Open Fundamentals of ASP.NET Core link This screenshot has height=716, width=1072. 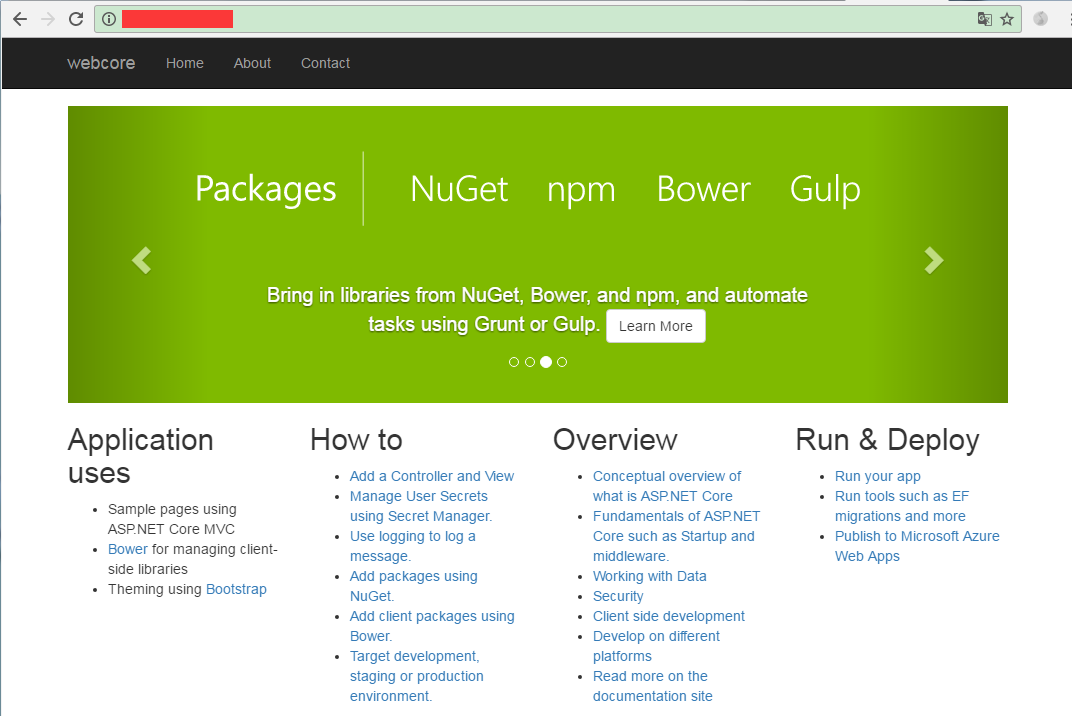676,536
